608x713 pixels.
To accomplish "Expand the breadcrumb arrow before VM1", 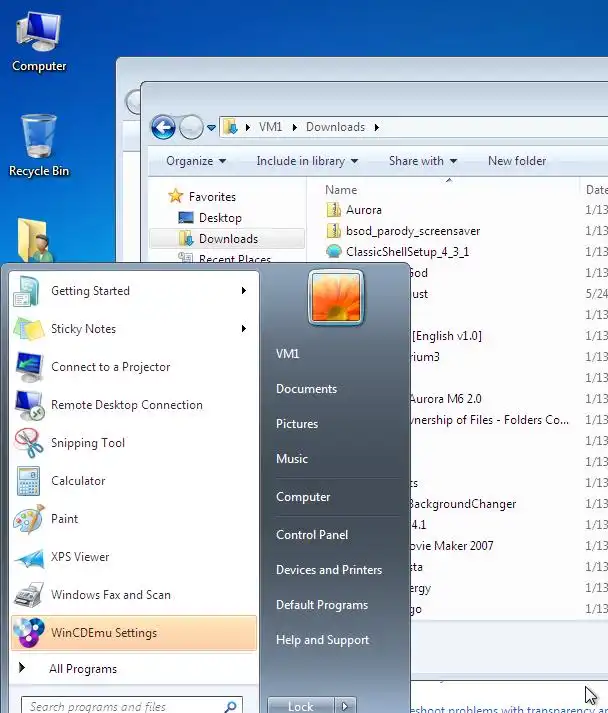I will 248,127.
